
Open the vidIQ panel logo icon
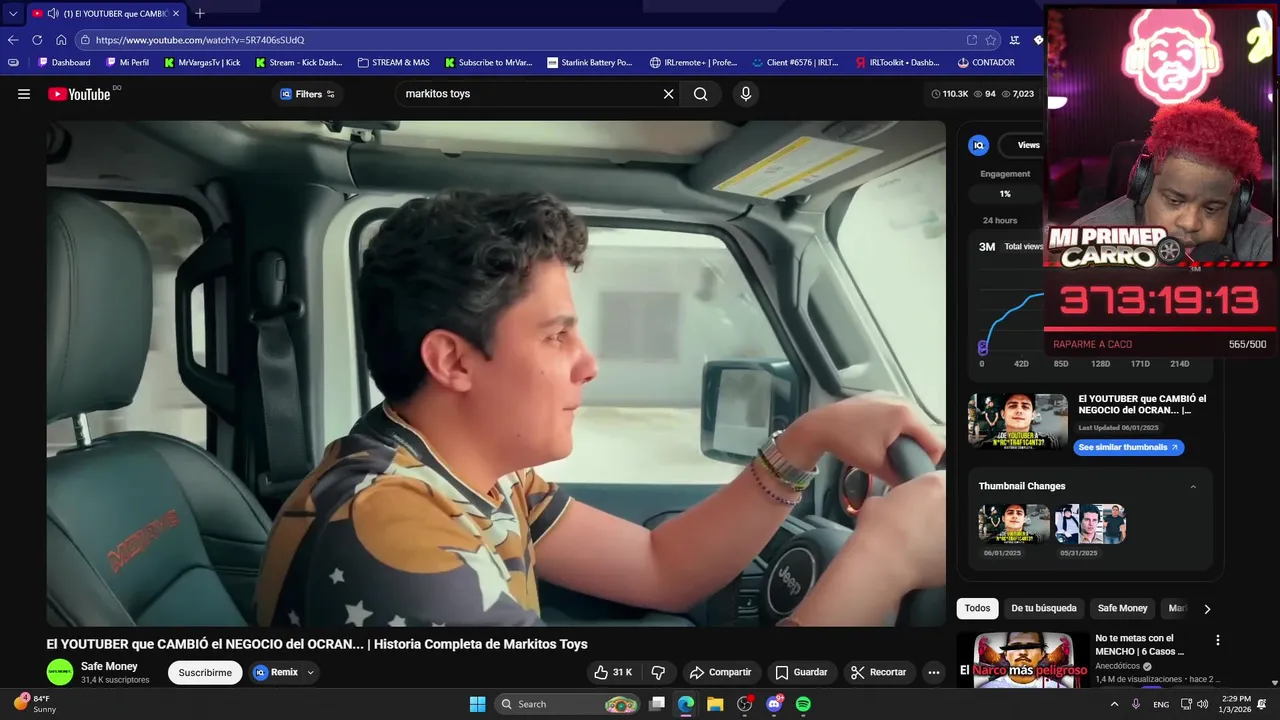[x=979, y=145]
